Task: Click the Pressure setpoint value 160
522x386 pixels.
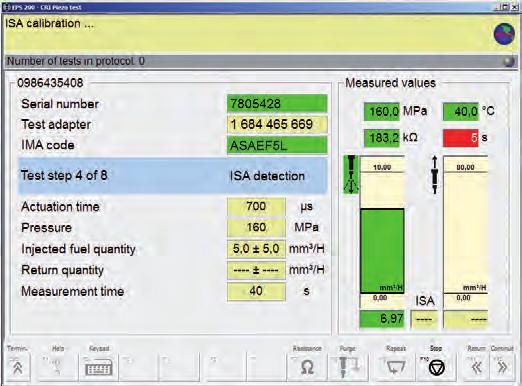Action: pos(256,227)
